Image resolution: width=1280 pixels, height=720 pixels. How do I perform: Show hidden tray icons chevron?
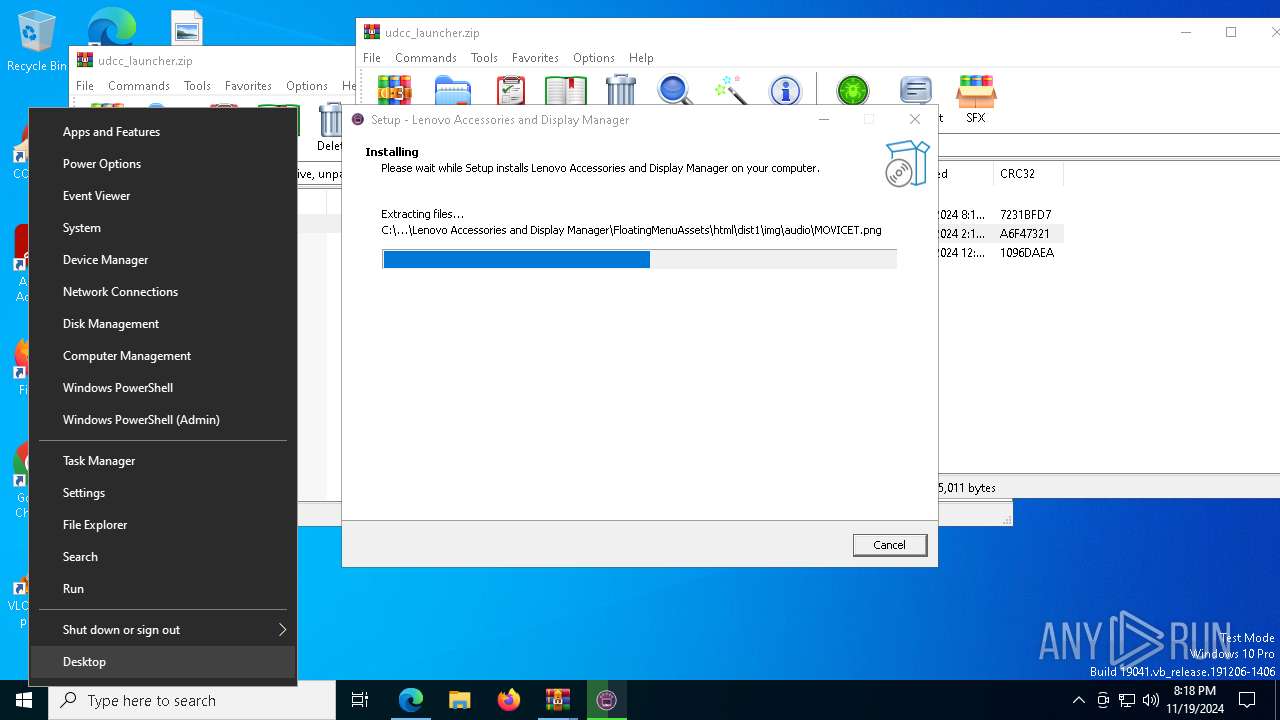[1078, 700]
